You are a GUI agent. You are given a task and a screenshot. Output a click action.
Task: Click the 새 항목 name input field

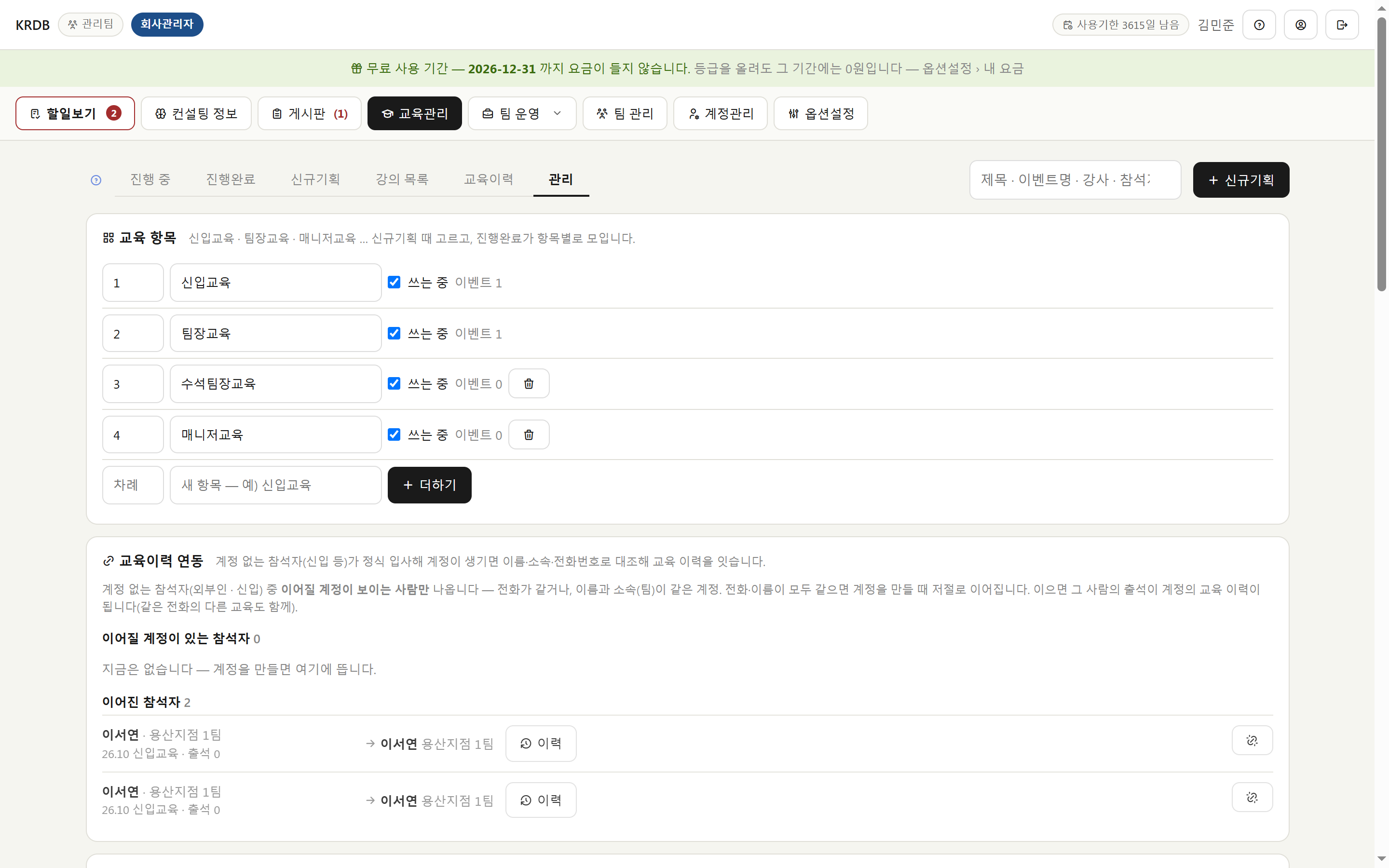[x=275, y=485]
